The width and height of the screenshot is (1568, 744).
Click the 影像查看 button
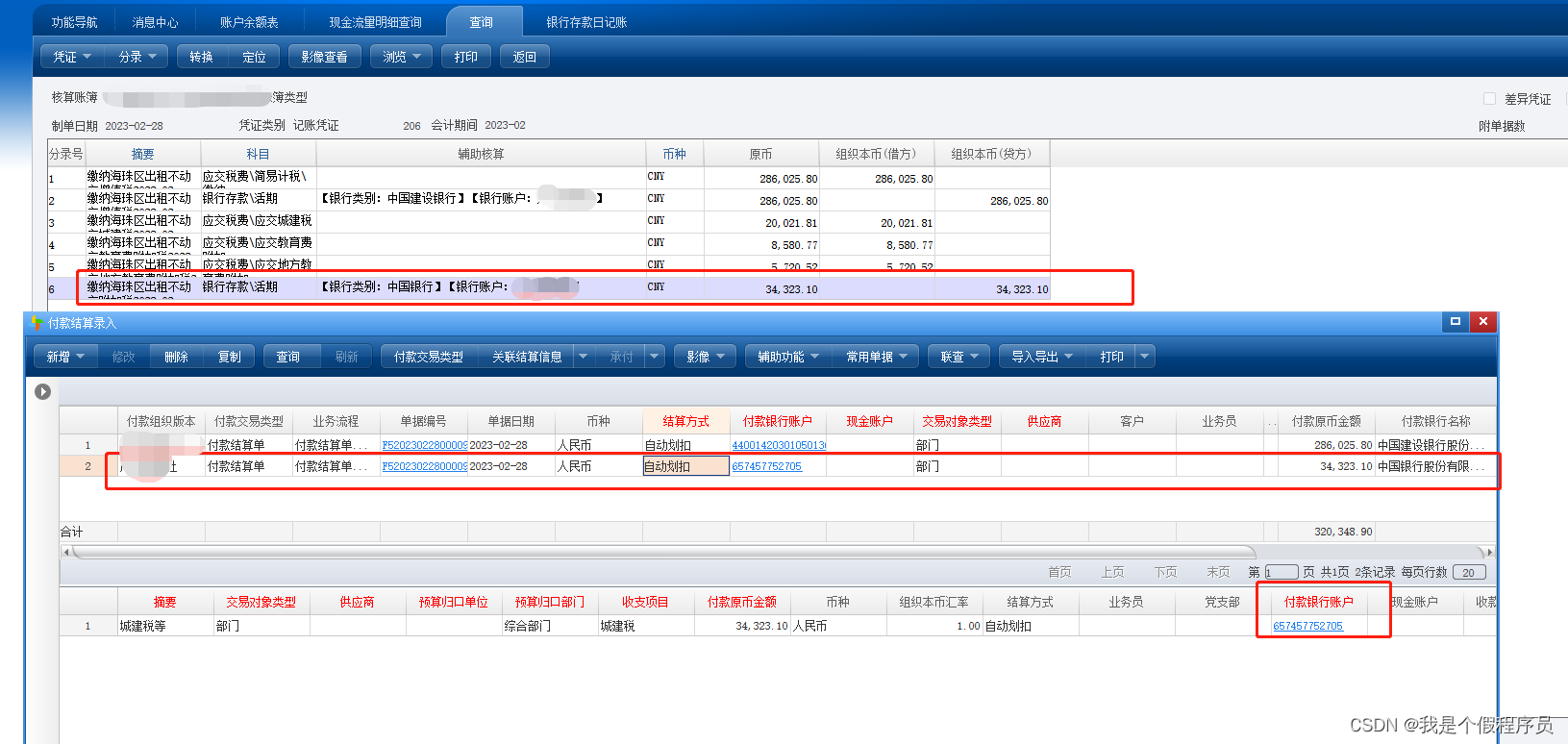point(324,57)
